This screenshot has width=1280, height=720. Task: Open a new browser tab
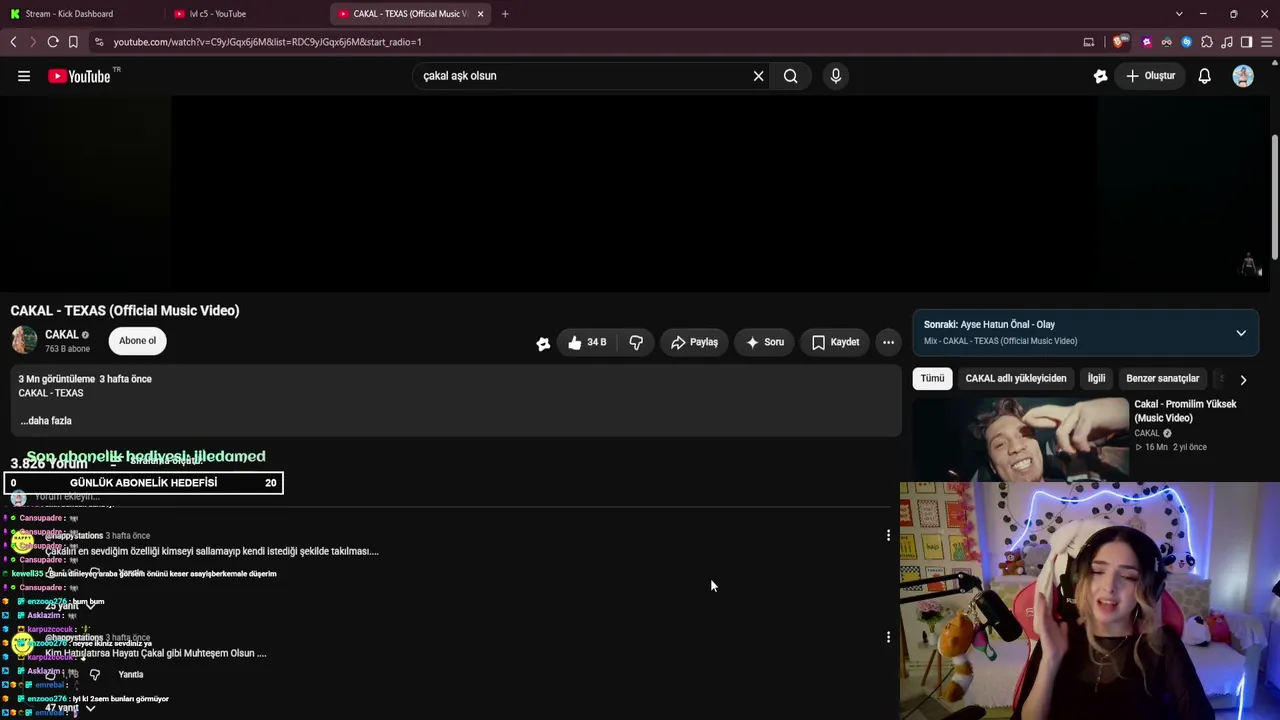505,14
